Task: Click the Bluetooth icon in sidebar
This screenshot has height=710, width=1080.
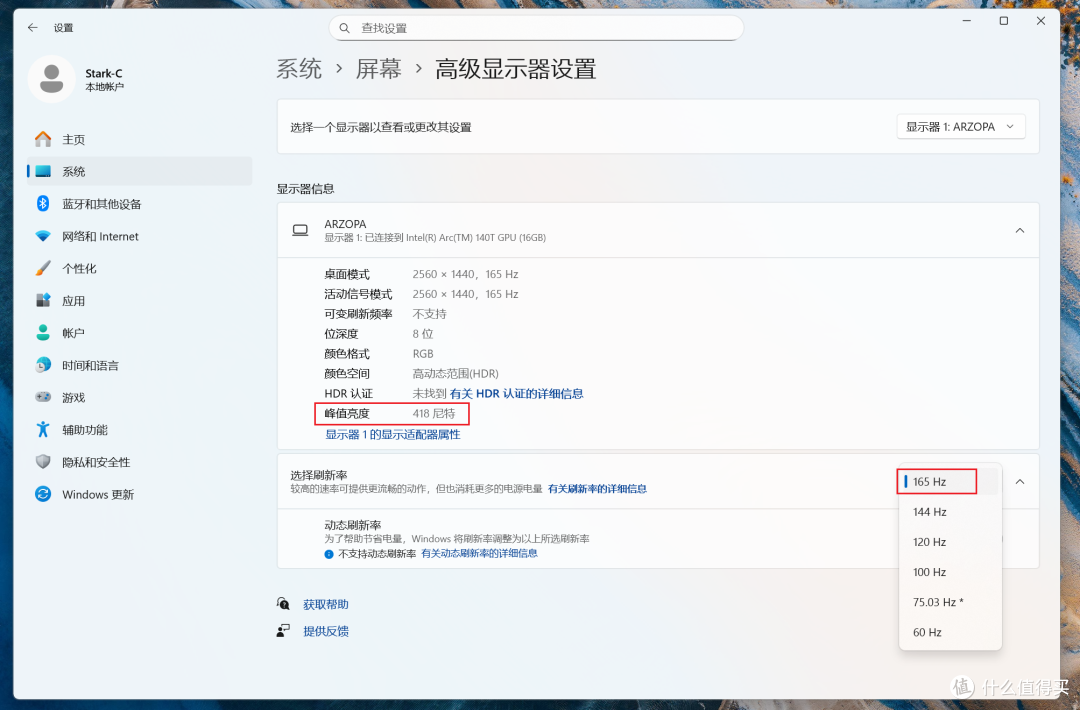Action: point(43,204)
